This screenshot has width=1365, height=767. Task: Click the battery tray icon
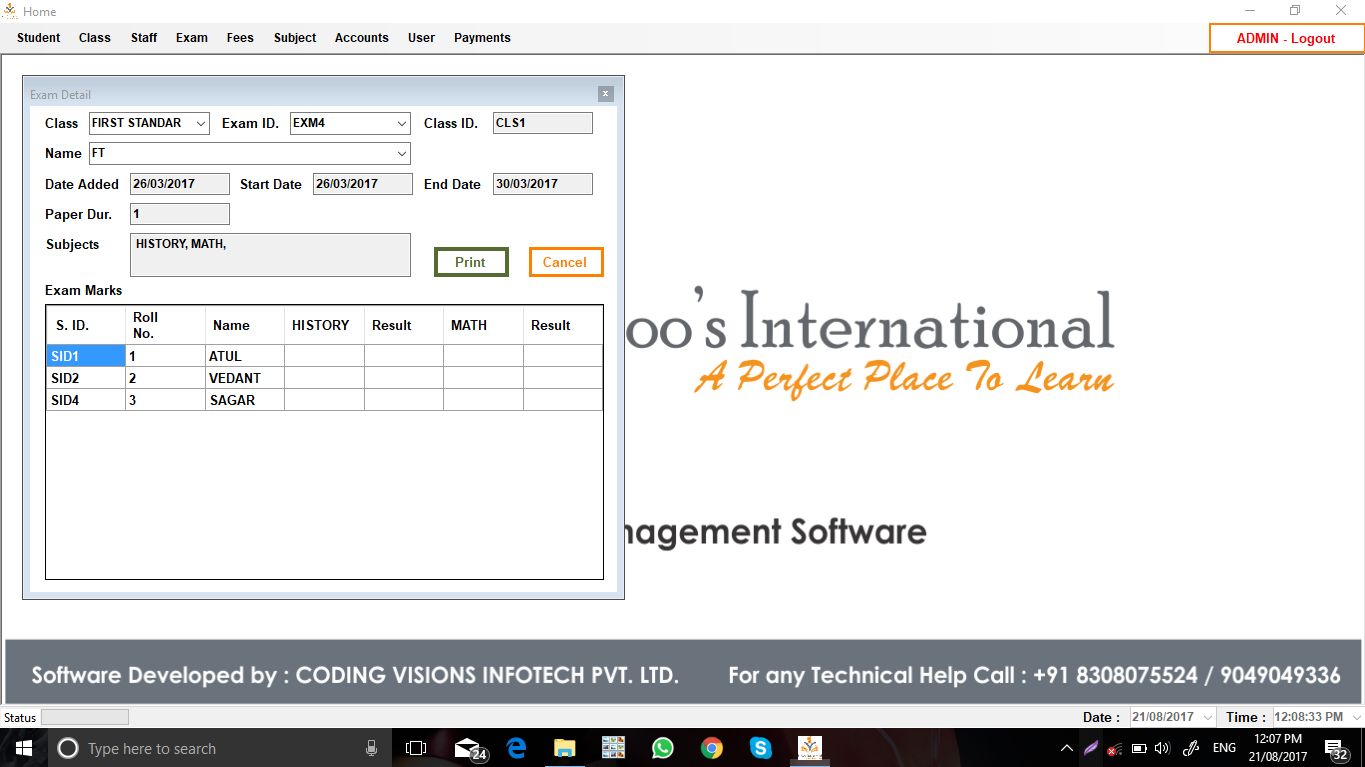(1138, 748)
